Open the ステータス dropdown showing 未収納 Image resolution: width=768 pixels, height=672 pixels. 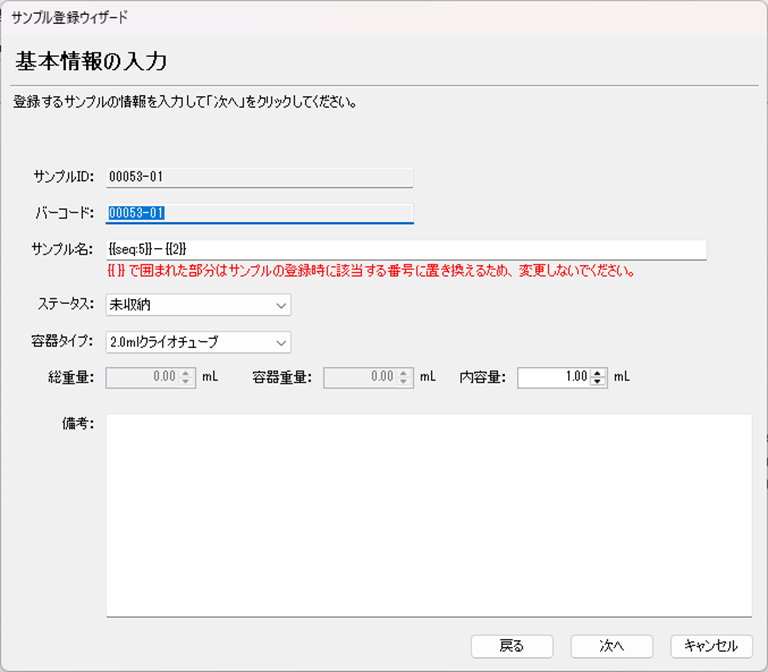click(x=198, y=305)
